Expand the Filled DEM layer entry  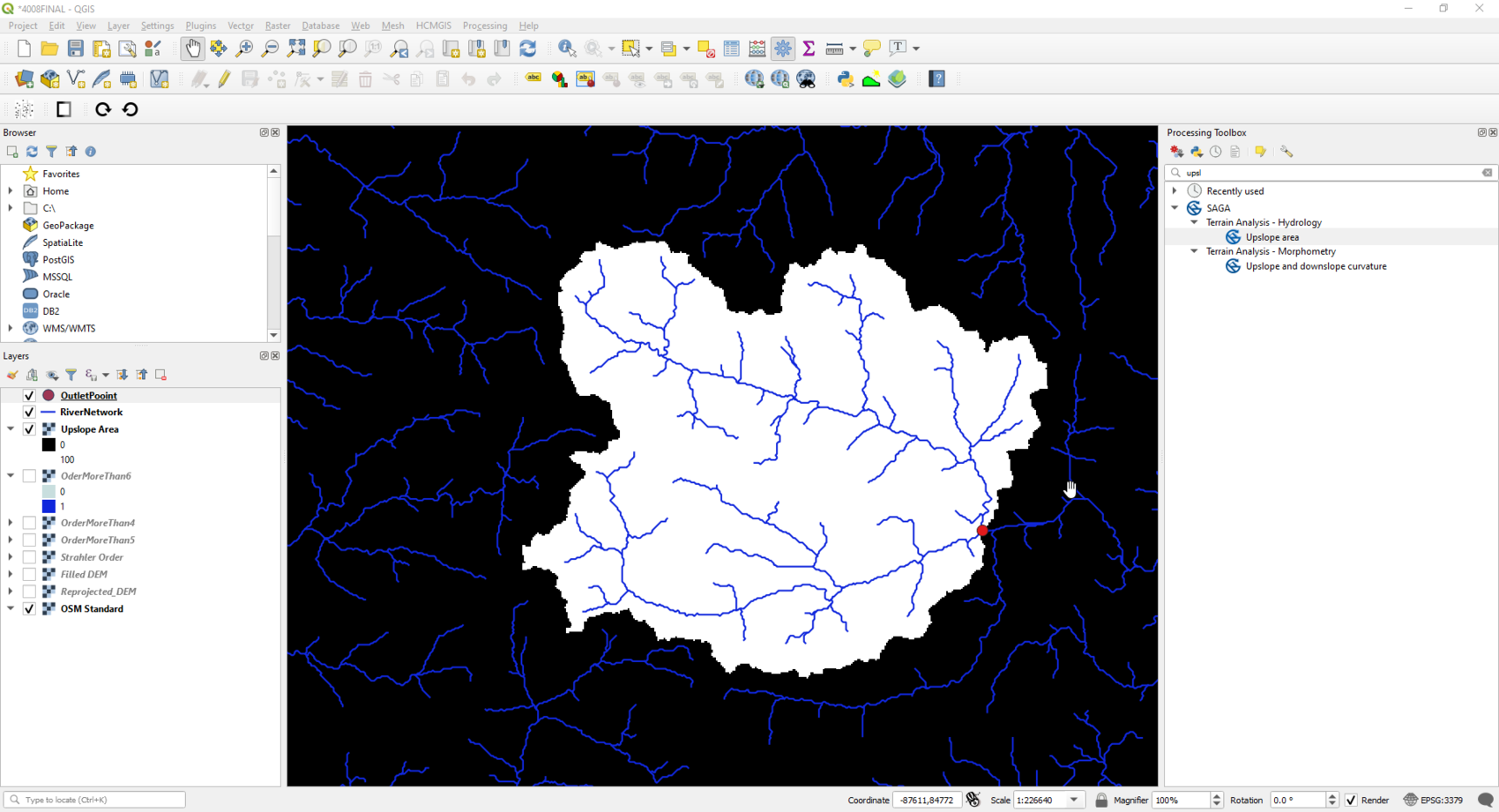click(x=10, y=574)
